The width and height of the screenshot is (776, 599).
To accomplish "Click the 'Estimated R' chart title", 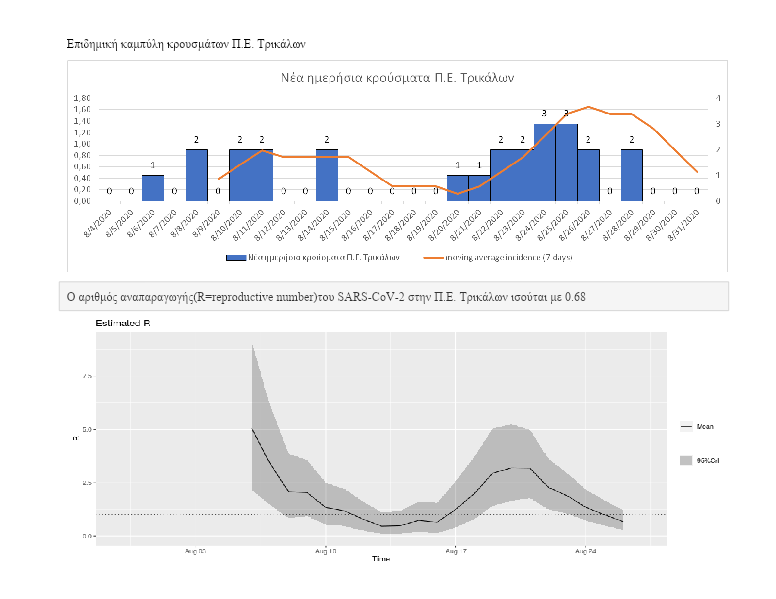I will tap(123, 323).
